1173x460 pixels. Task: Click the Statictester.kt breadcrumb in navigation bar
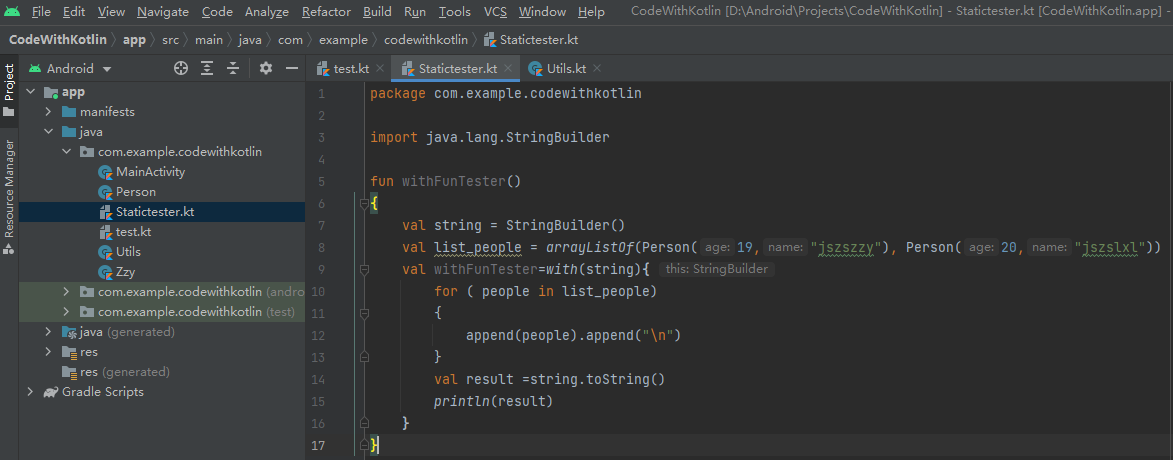click(x=538, y=40)
